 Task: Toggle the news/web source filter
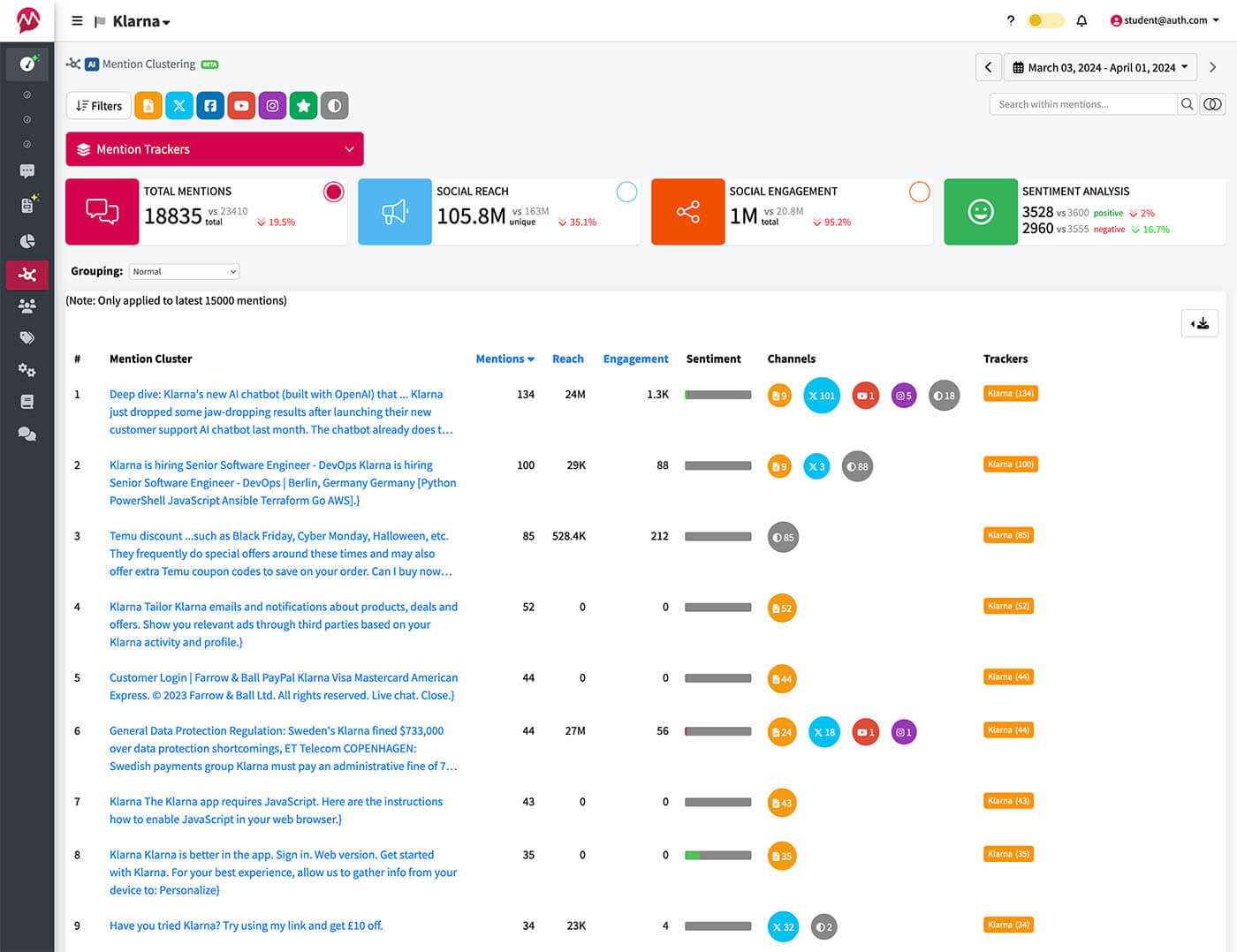click(148, 106)
